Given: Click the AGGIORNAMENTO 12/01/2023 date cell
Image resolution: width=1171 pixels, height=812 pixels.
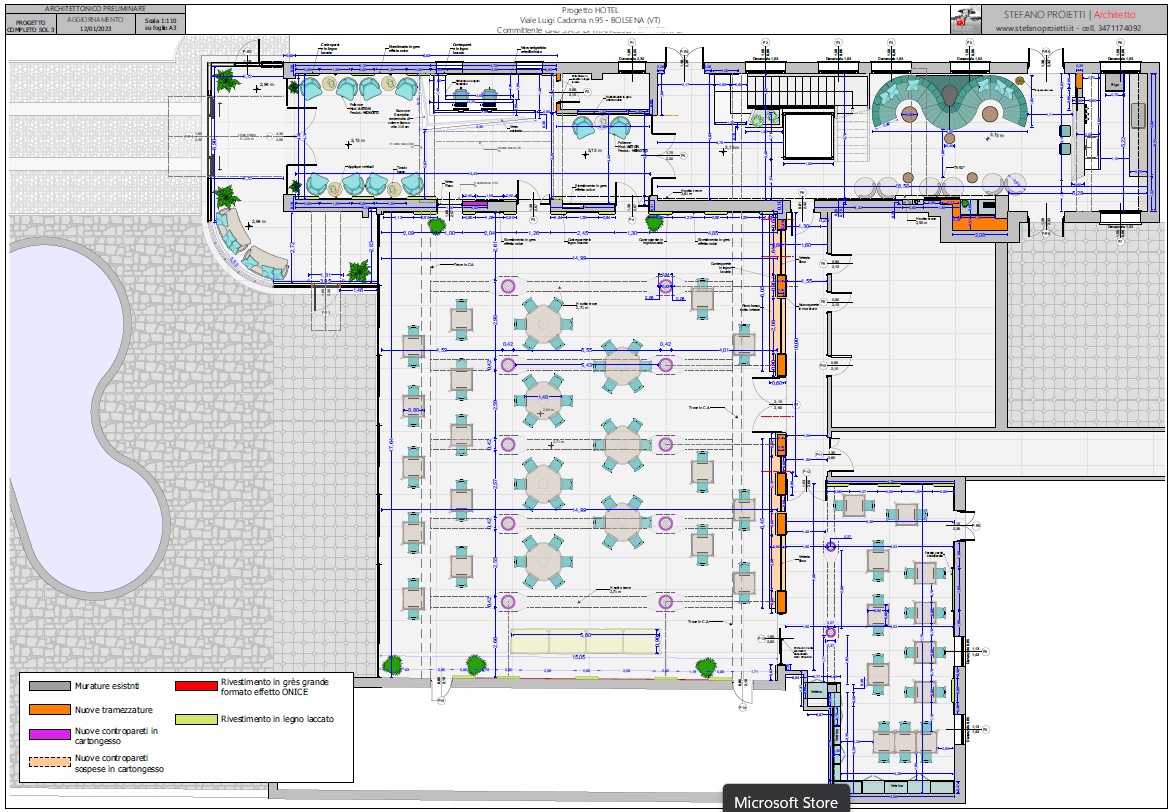Looking at the screenshot, I should [x=95, y=24].
